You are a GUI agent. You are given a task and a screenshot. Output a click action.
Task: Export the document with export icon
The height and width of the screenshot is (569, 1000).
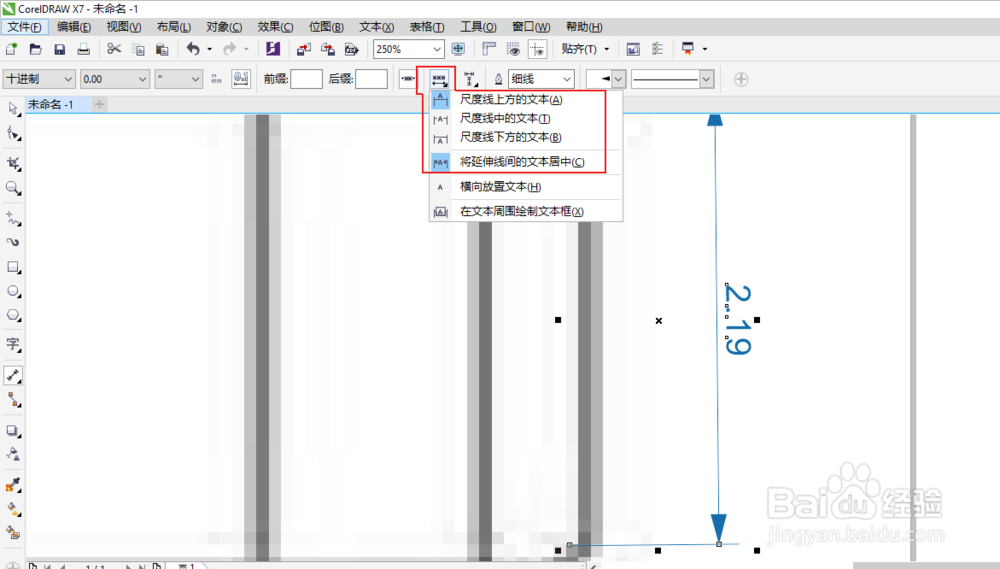pyautogui.click(x=328, y=49)
